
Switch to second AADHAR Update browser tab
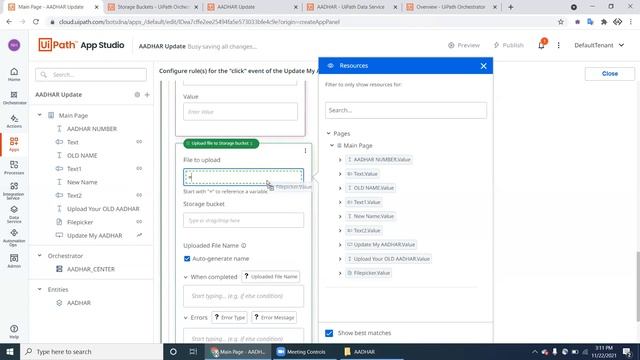click(x=252, y=7)
